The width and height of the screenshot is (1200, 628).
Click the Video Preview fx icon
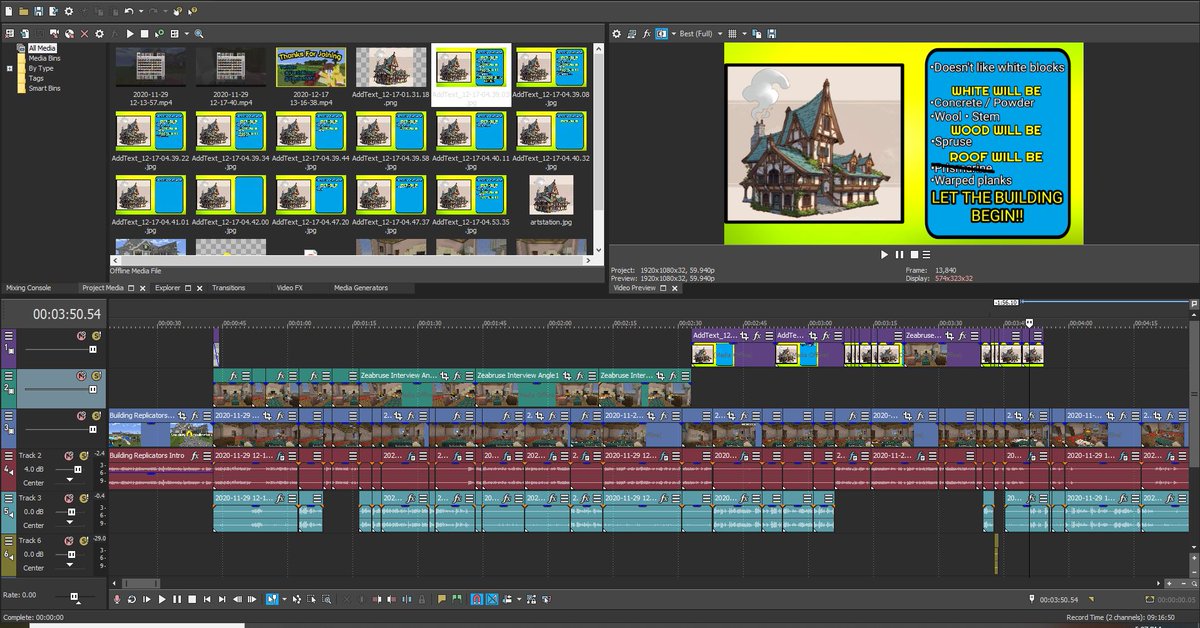646,33
